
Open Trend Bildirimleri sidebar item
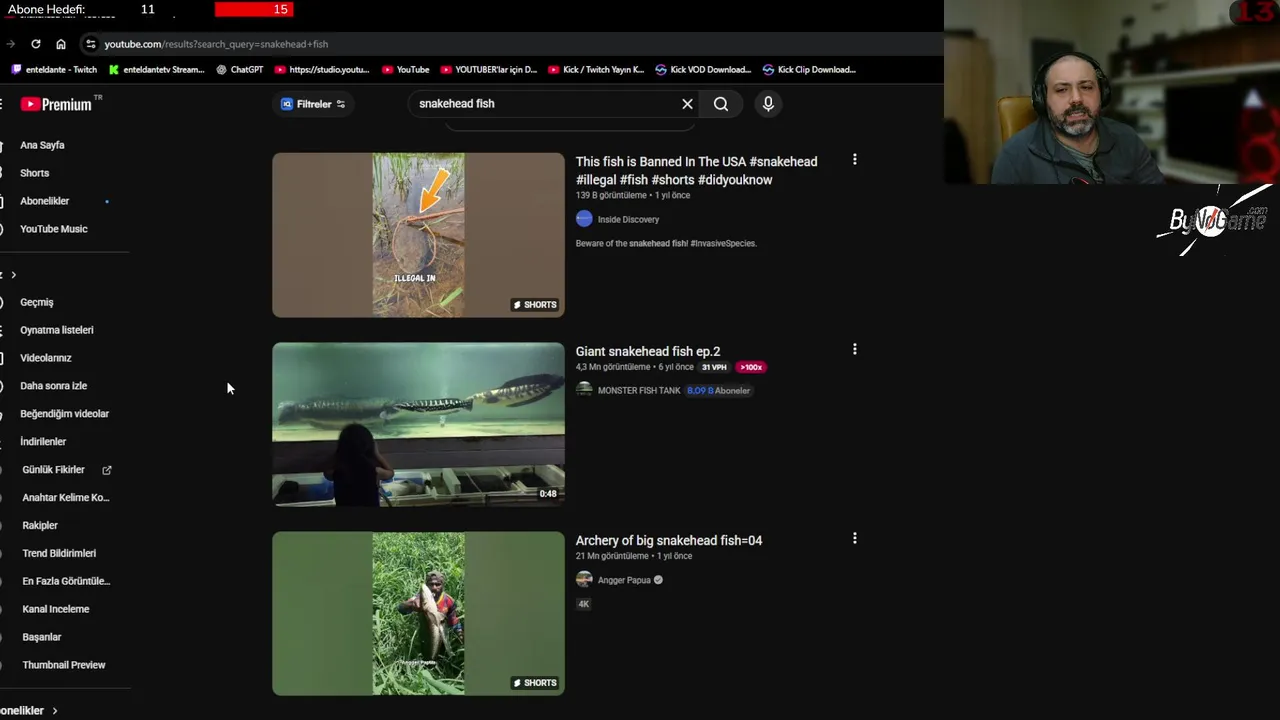pos(60,553)
